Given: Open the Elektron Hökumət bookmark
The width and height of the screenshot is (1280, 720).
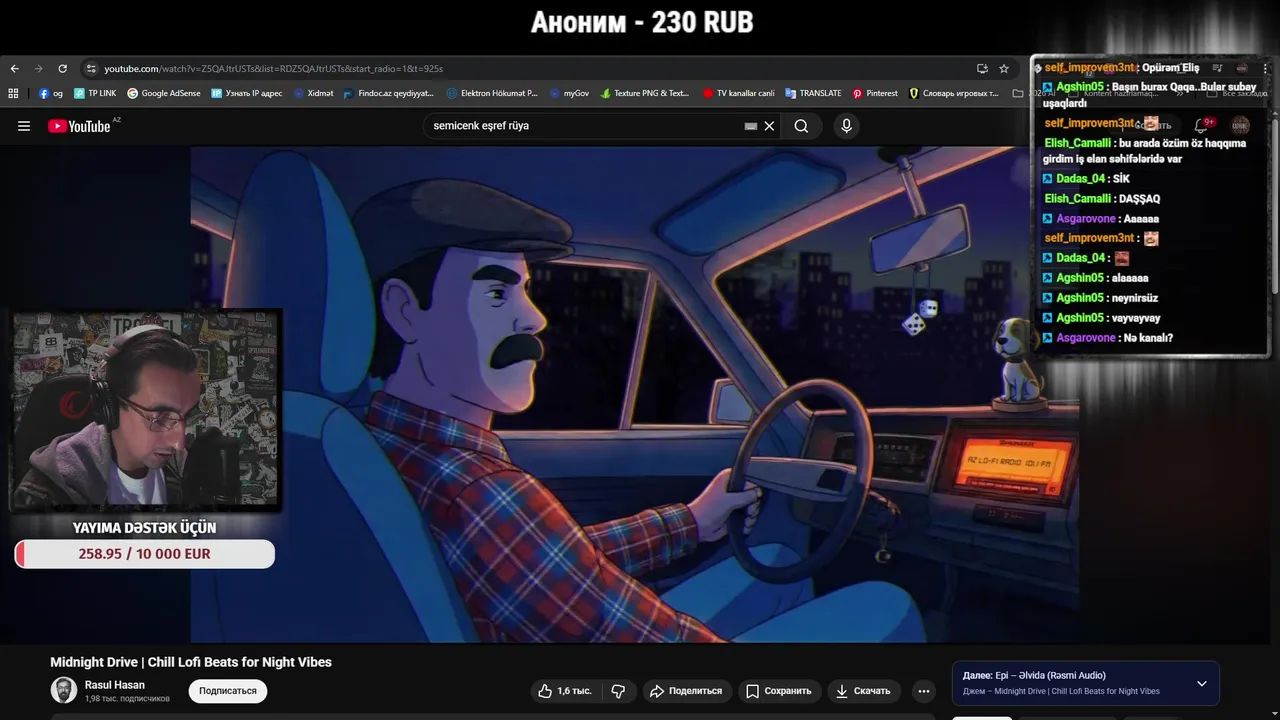Looking at the screenshot, I should pos(492,93).
